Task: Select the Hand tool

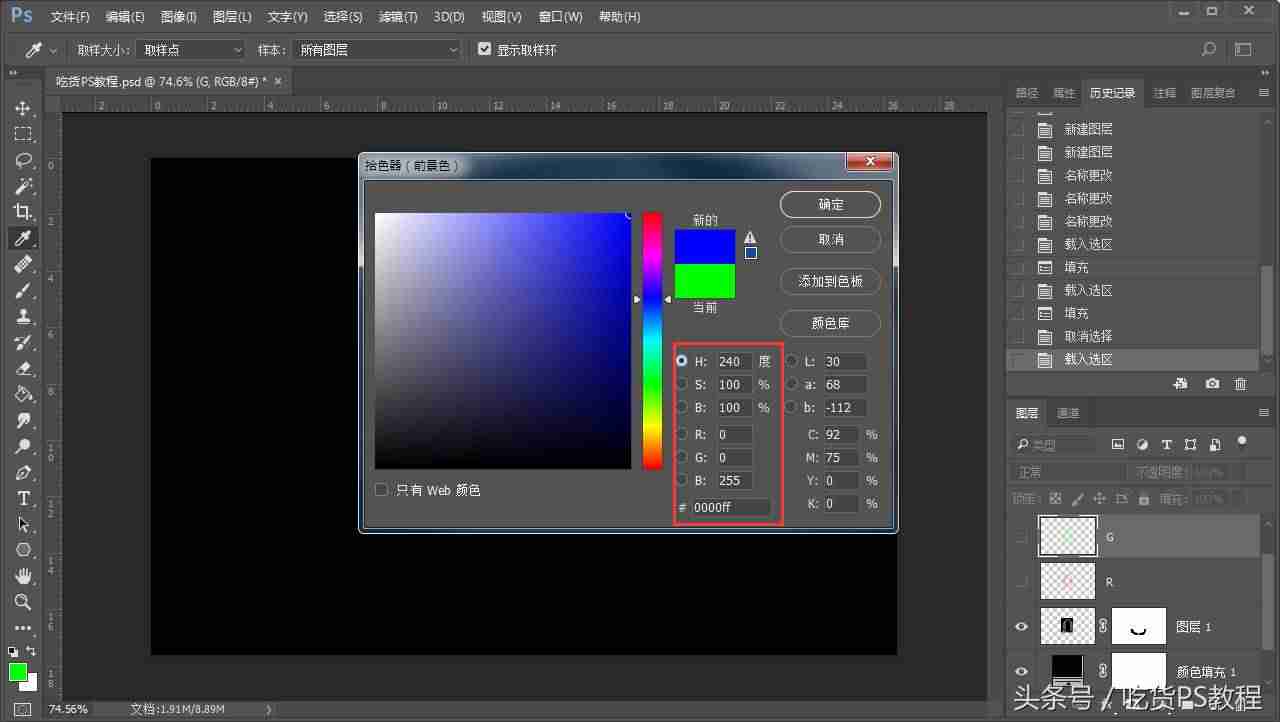Action: click(x=23, y=576)
